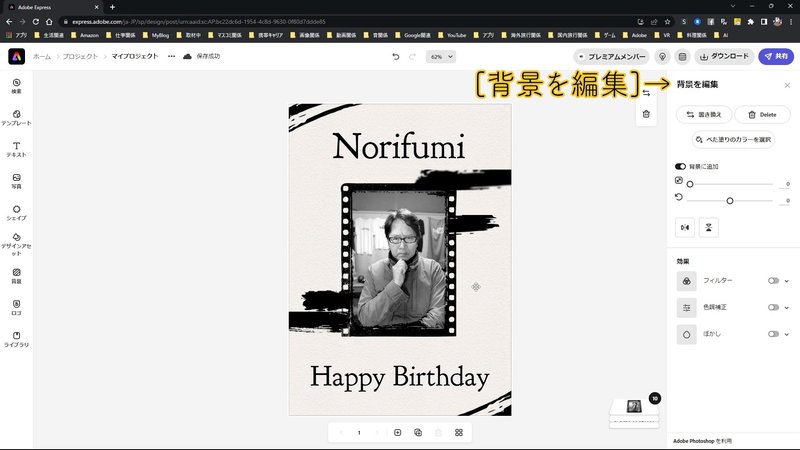Viewport: 800px width, 450px height.
Task: Open the calendar scheduler icon
Action: tap(682, 57)
